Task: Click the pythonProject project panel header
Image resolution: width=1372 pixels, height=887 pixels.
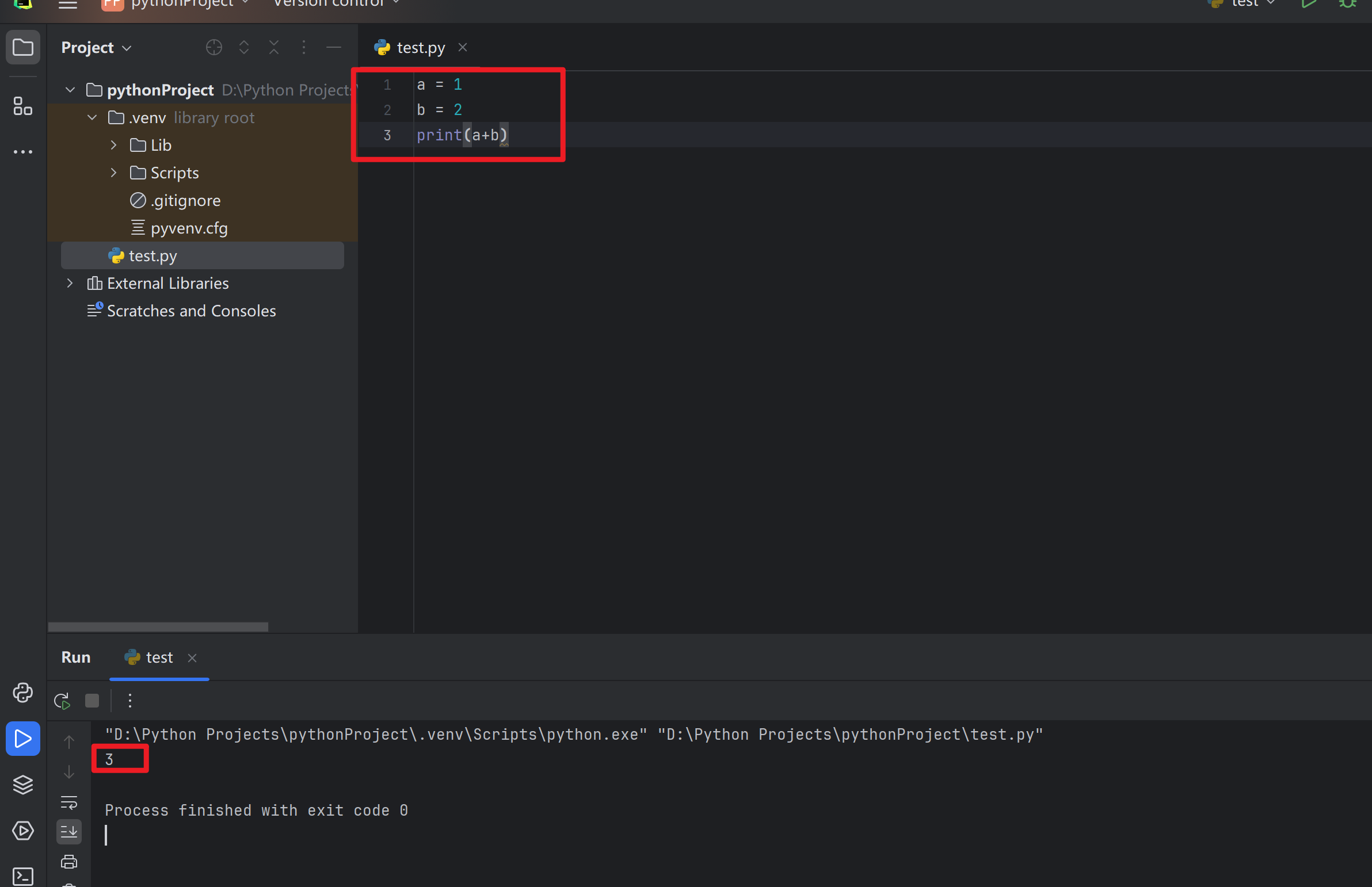Action: coord(160,89)
